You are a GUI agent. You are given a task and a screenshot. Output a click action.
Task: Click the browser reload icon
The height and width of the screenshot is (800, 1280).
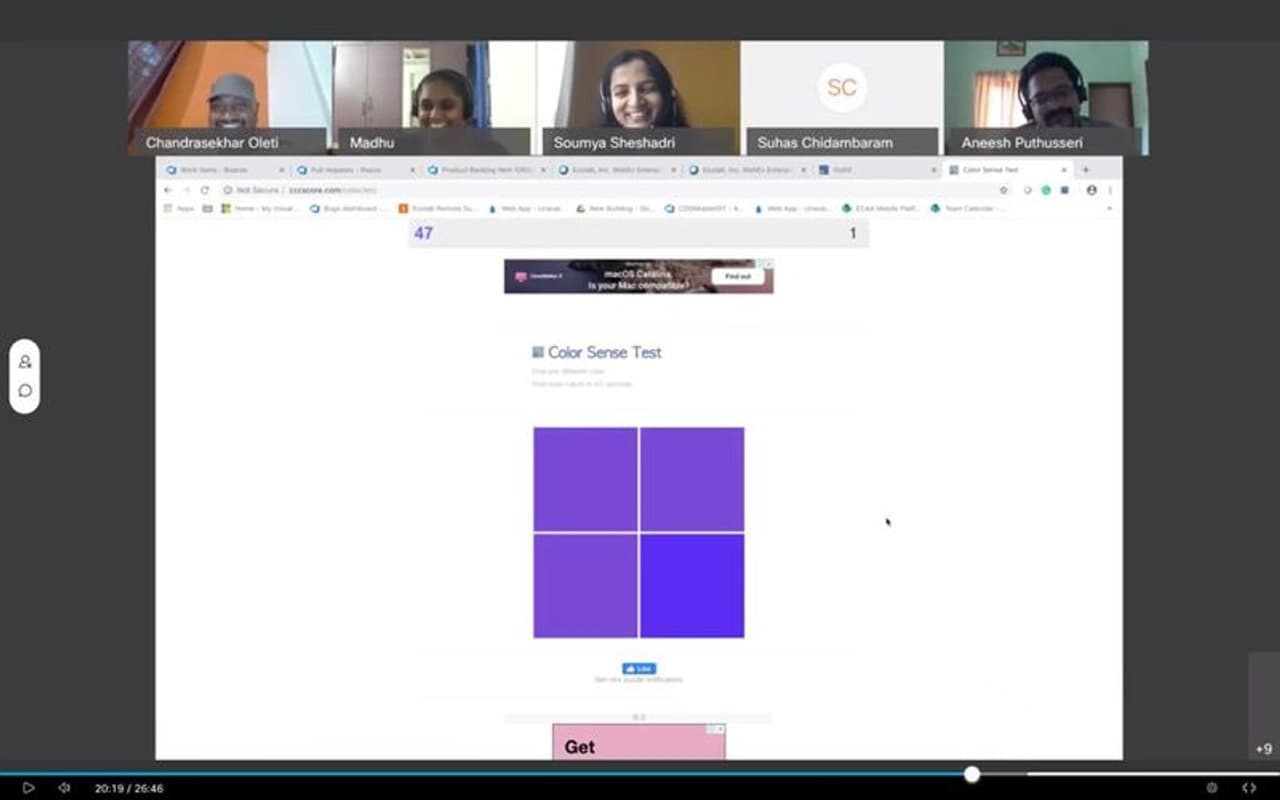(205, 190)
